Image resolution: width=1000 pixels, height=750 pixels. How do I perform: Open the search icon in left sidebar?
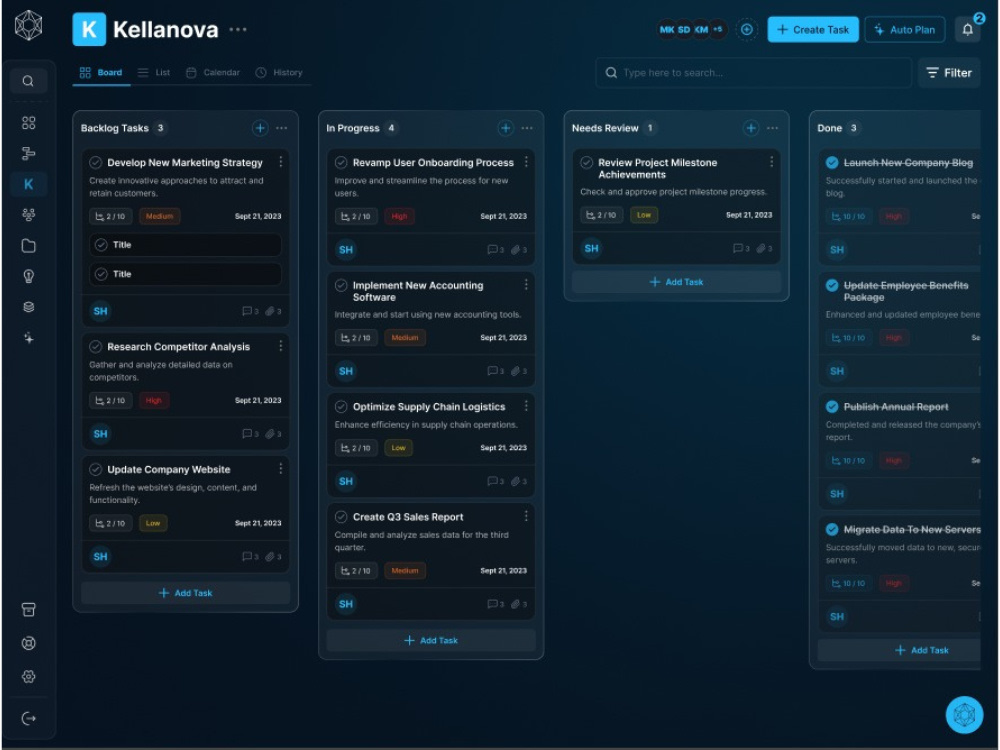tap(28, 81)
